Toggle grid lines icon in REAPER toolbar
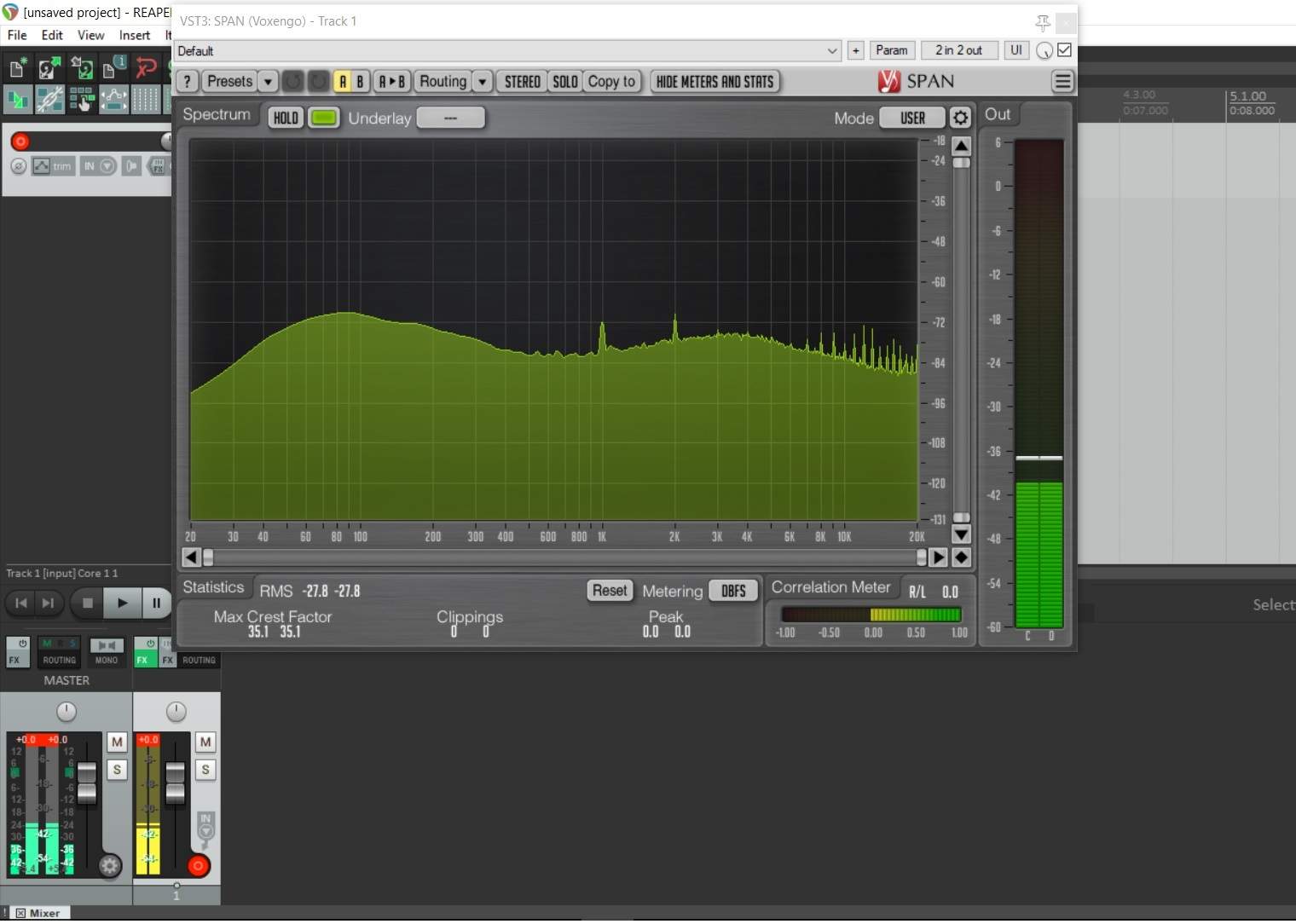 pos(146,100)
